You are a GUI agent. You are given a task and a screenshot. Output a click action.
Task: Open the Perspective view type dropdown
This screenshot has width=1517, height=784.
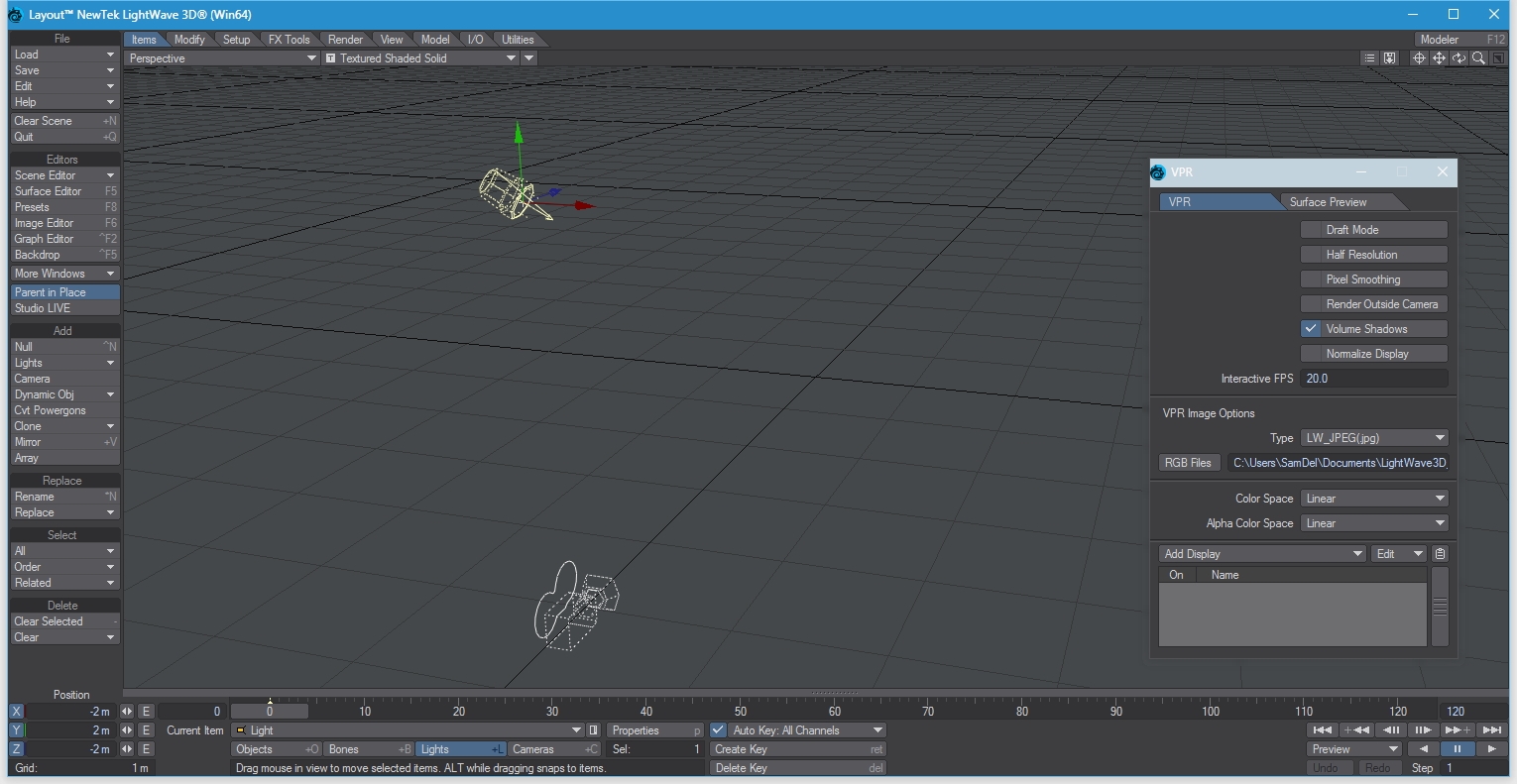(x=221, y=58)
